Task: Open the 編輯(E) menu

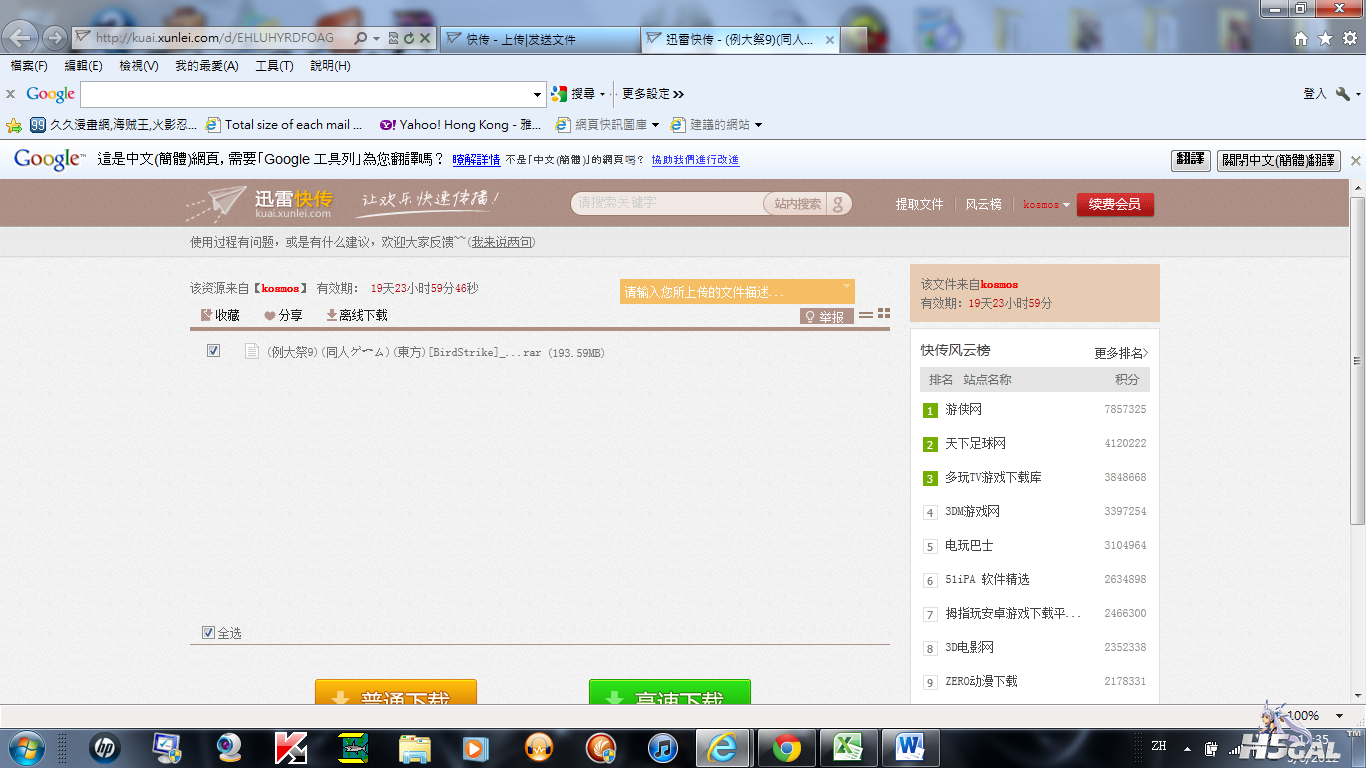Action: point(83,66)
